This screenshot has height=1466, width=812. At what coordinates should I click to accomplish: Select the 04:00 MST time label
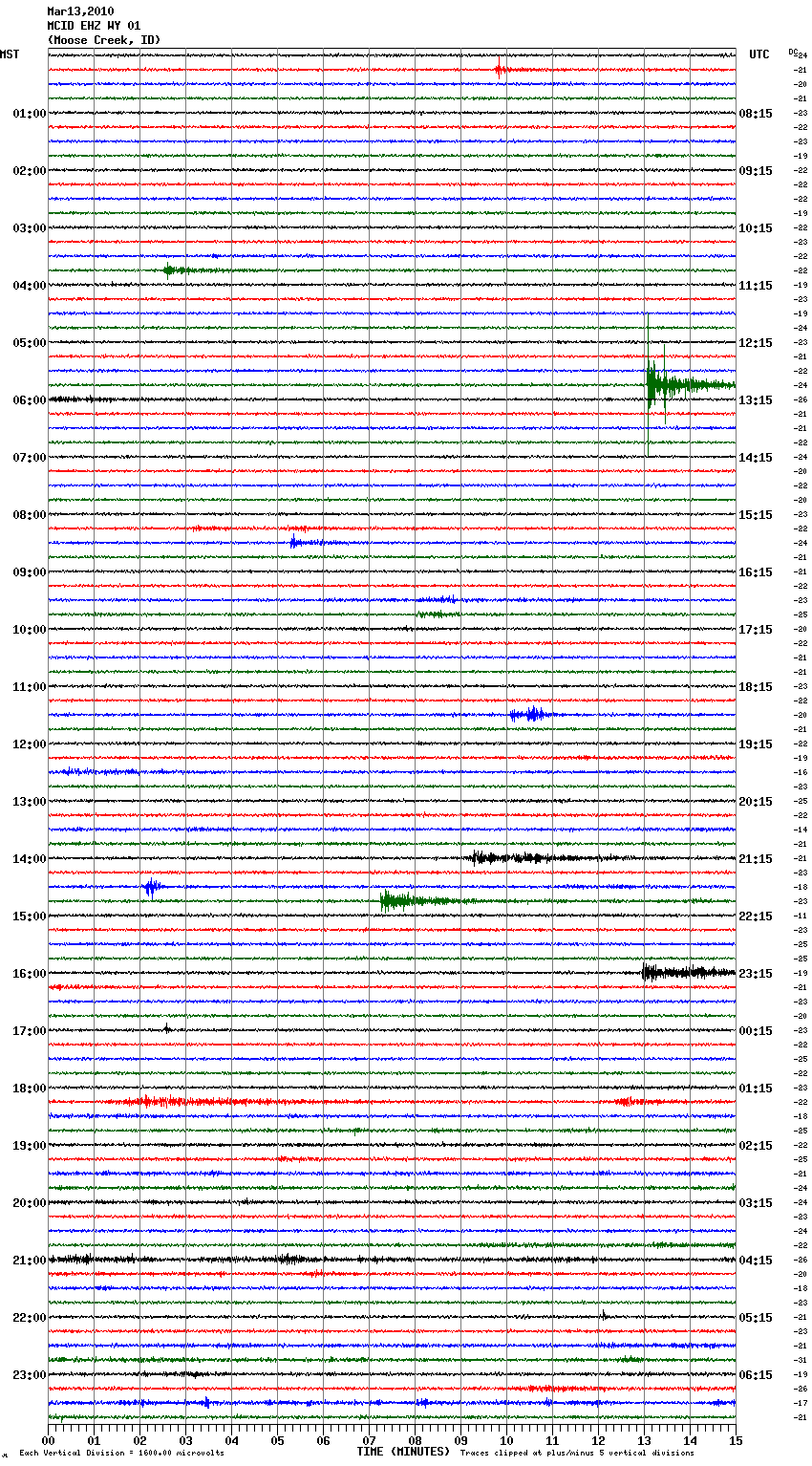30,286
